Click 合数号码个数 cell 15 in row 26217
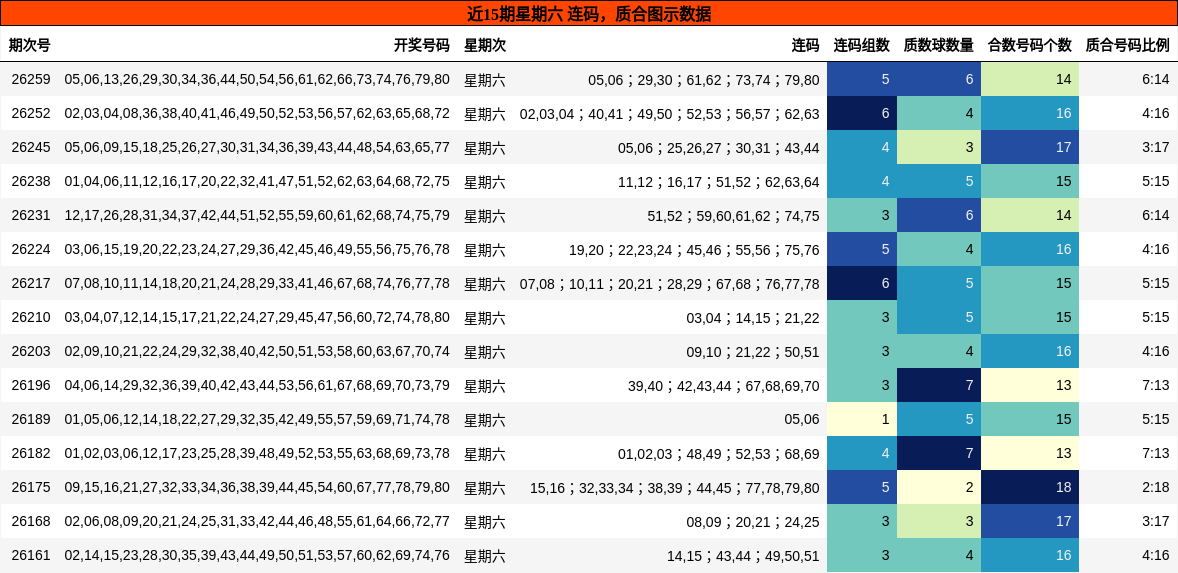 tap(1030, 284)
